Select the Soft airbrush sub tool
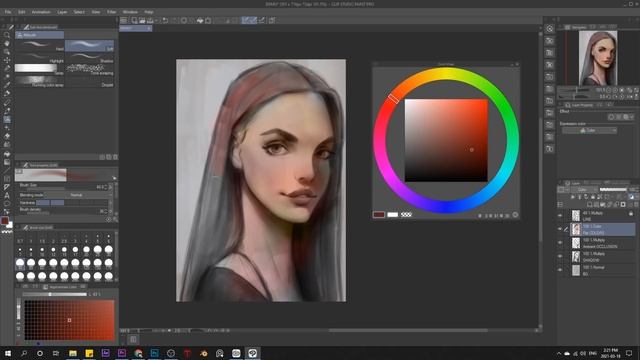 coord(89,45)
